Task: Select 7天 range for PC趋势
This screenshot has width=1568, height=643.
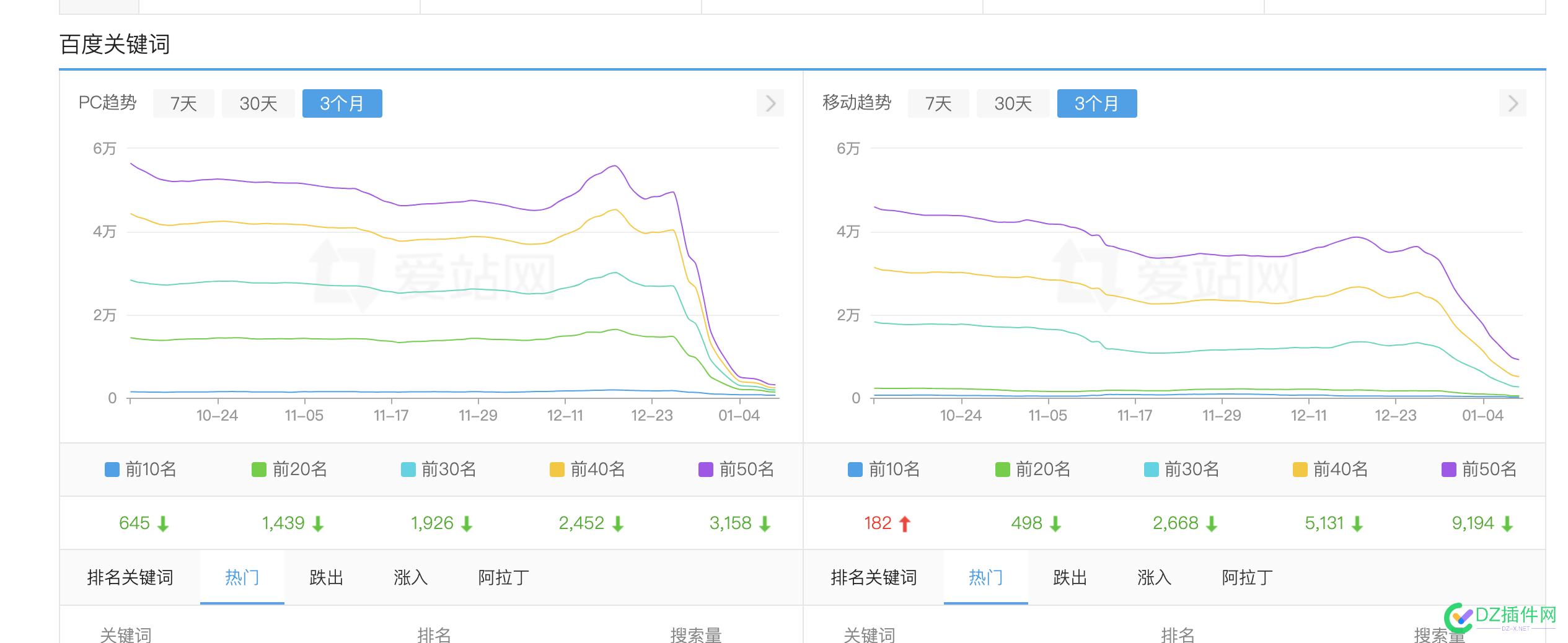Action: coord(183,103)
